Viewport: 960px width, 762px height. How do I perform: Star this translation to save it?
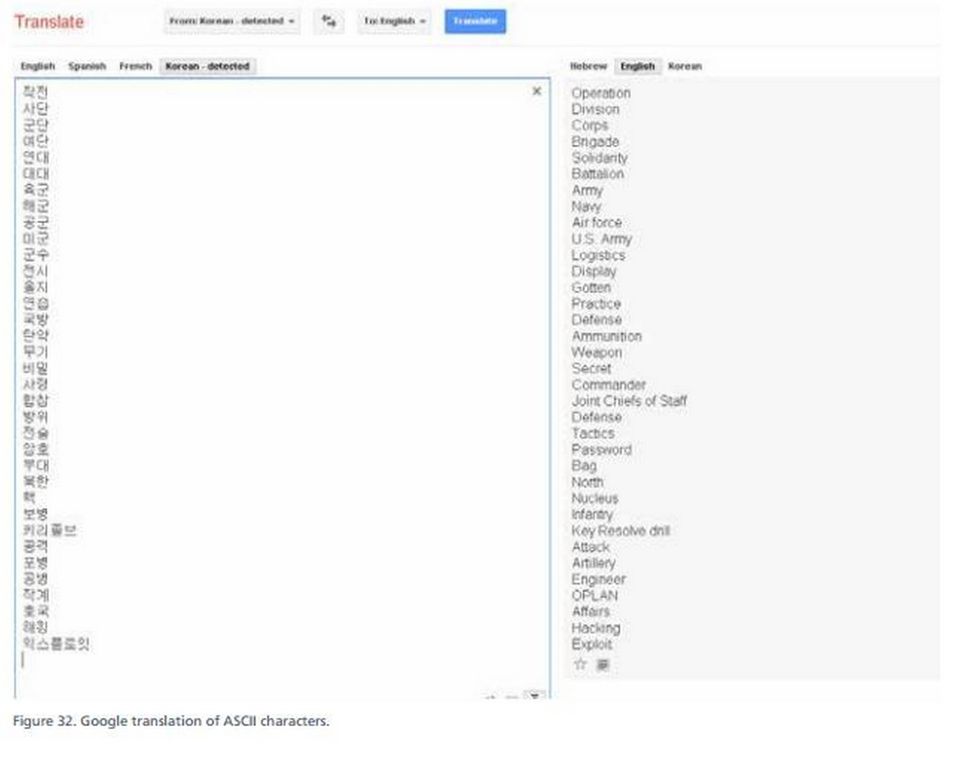point(579,664)
